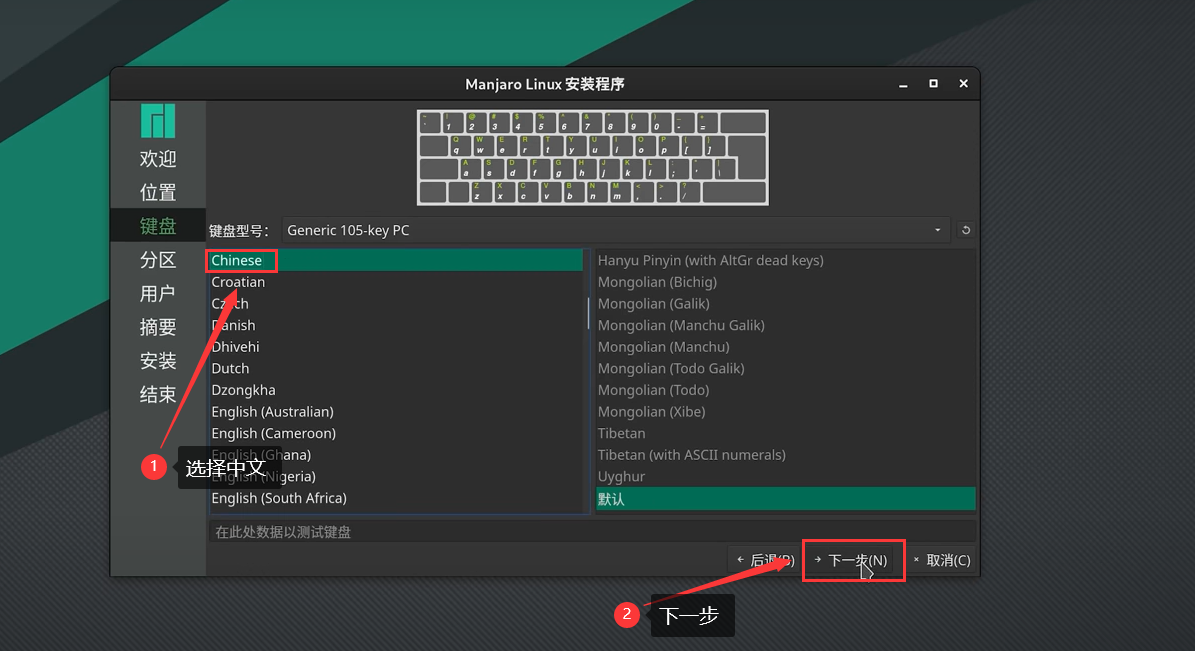Close the Manjaro installer window
The image size is (1195, 651).
click(963, 84)
